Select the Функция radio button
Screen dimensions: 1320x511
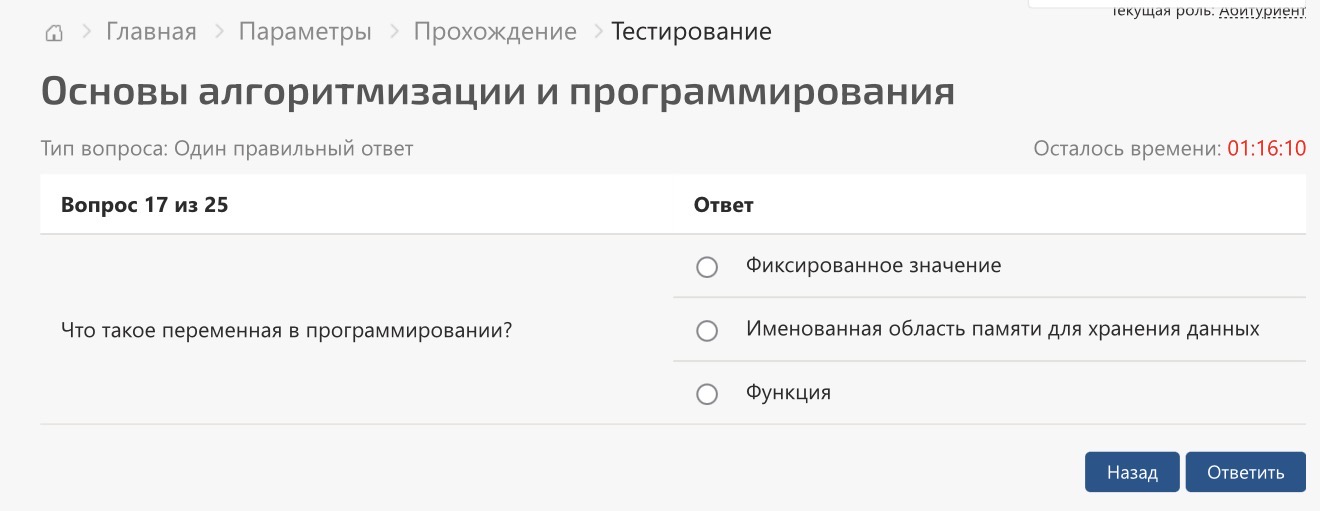[x=707, y=394]
